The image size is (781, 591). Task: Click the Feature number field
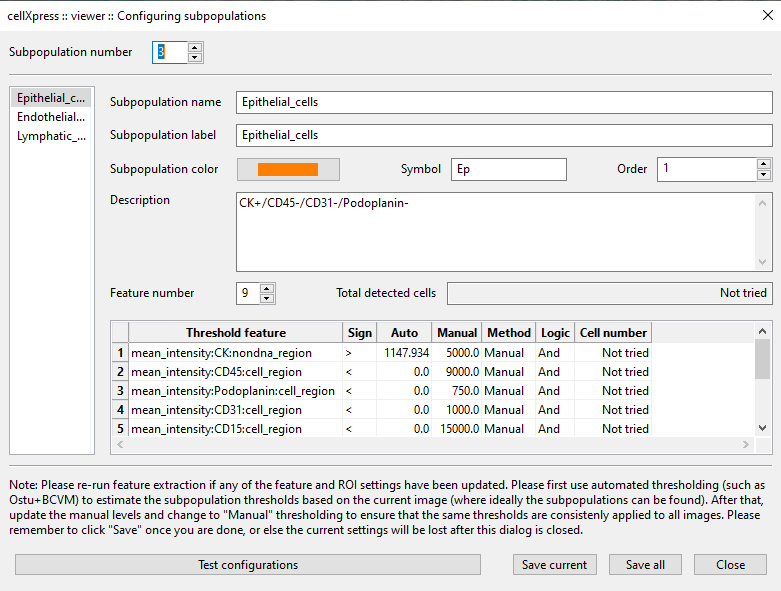248,293
